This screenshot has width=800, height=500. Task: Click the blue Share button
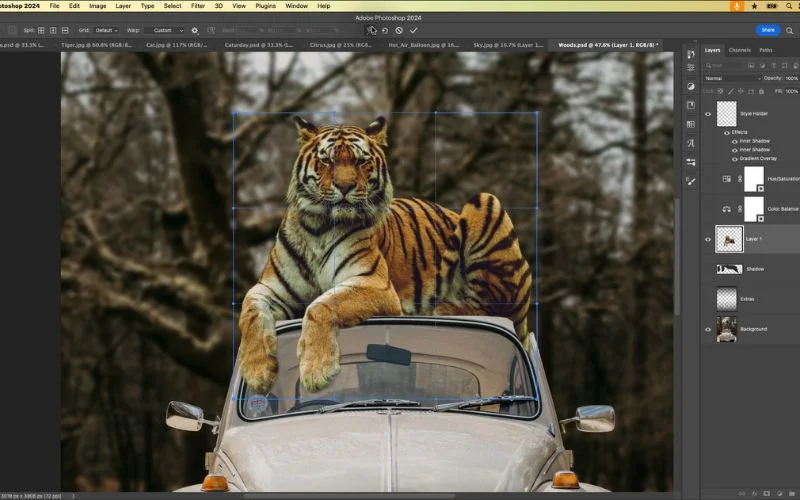click(x=768, y=30)
